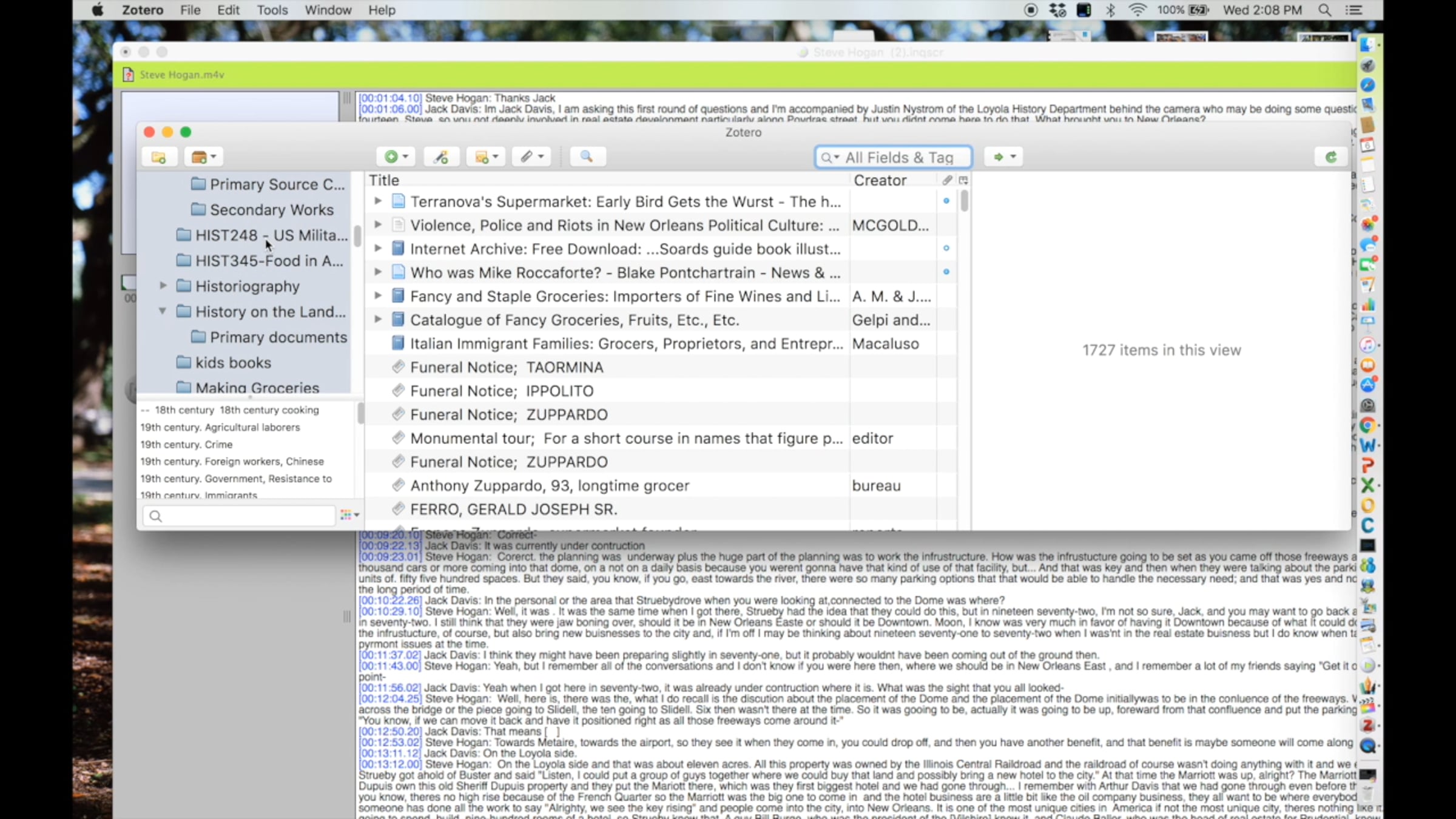Open the Calendar app in the Dock
Viewport: 1456px width, 819px height.
pyautogui.click(x=1367, y=145)
